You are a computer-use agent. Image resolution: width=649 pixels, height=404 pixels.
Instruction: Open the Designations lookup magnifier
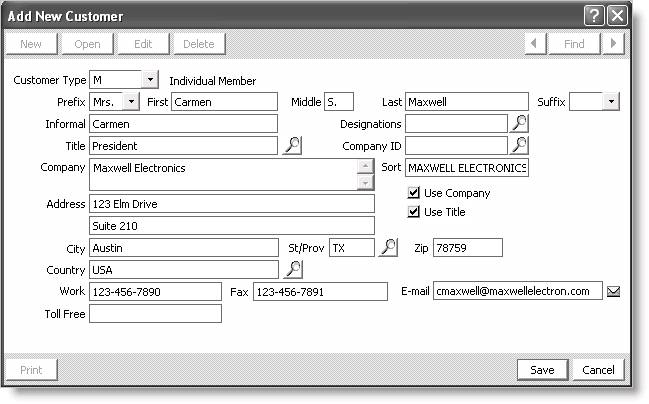click(x=519, y=123)
